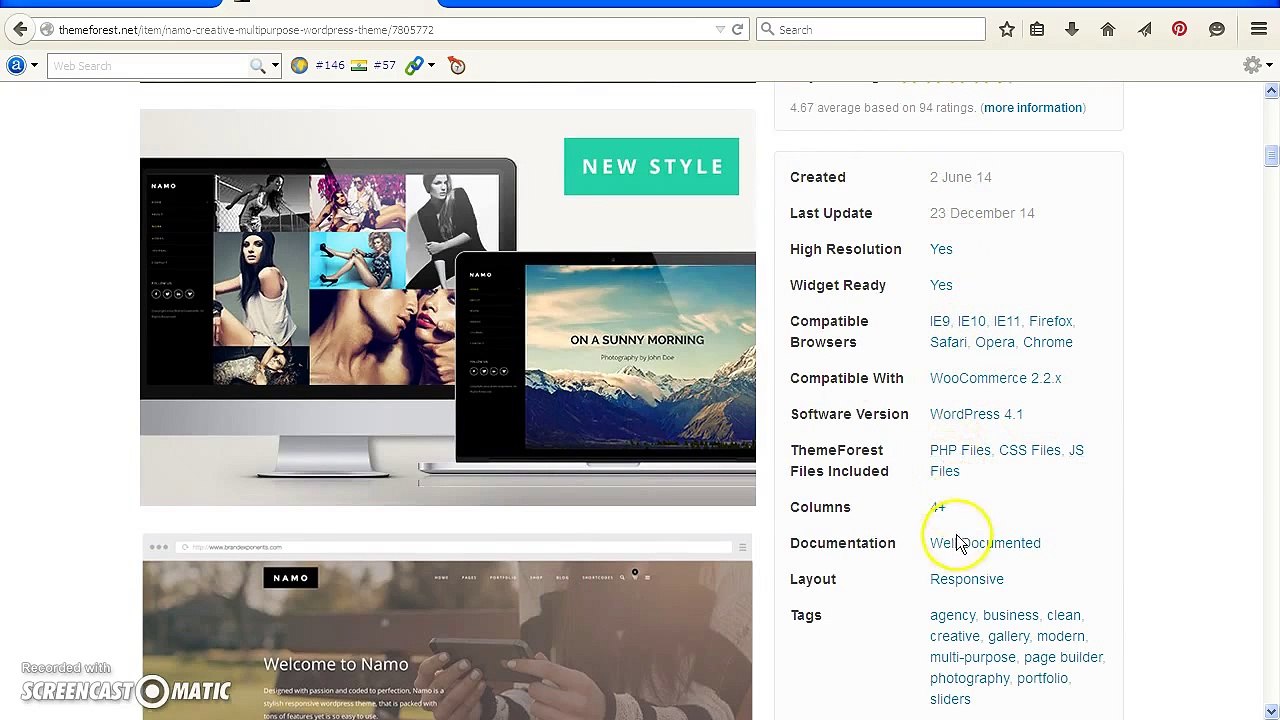Click the themeforest.net address bar URL
The height and width of the screenshot is (720, 1280).
(246, 30)
